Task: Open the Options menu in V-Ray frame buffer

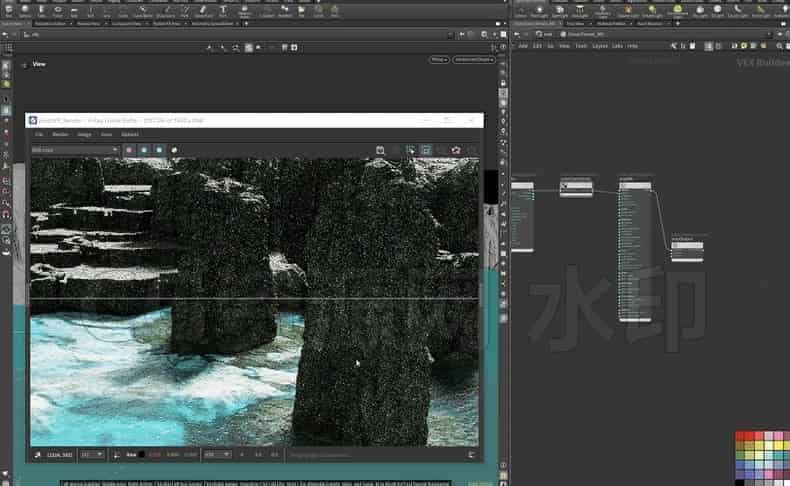Action: coord(130,134)
